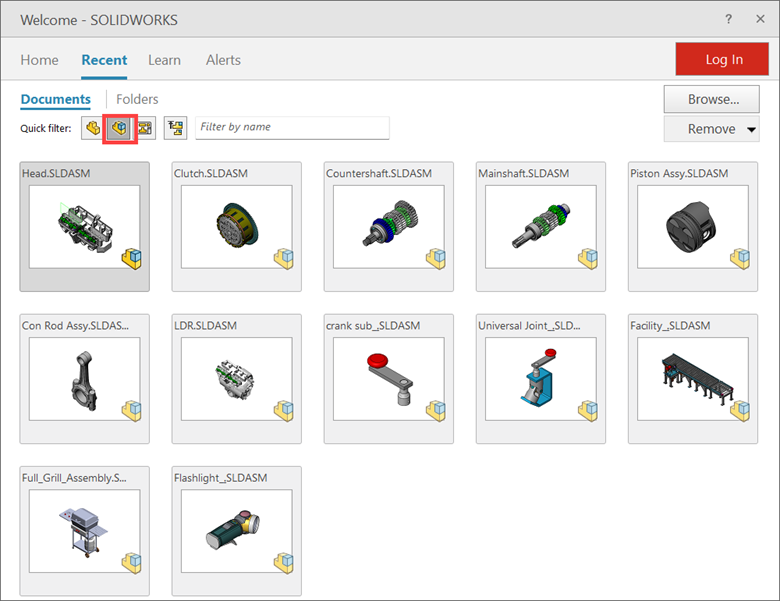Click the crank sub_.SLDASM file name
Viewport: 780px width, 601px height.
(x=373, y=326)
